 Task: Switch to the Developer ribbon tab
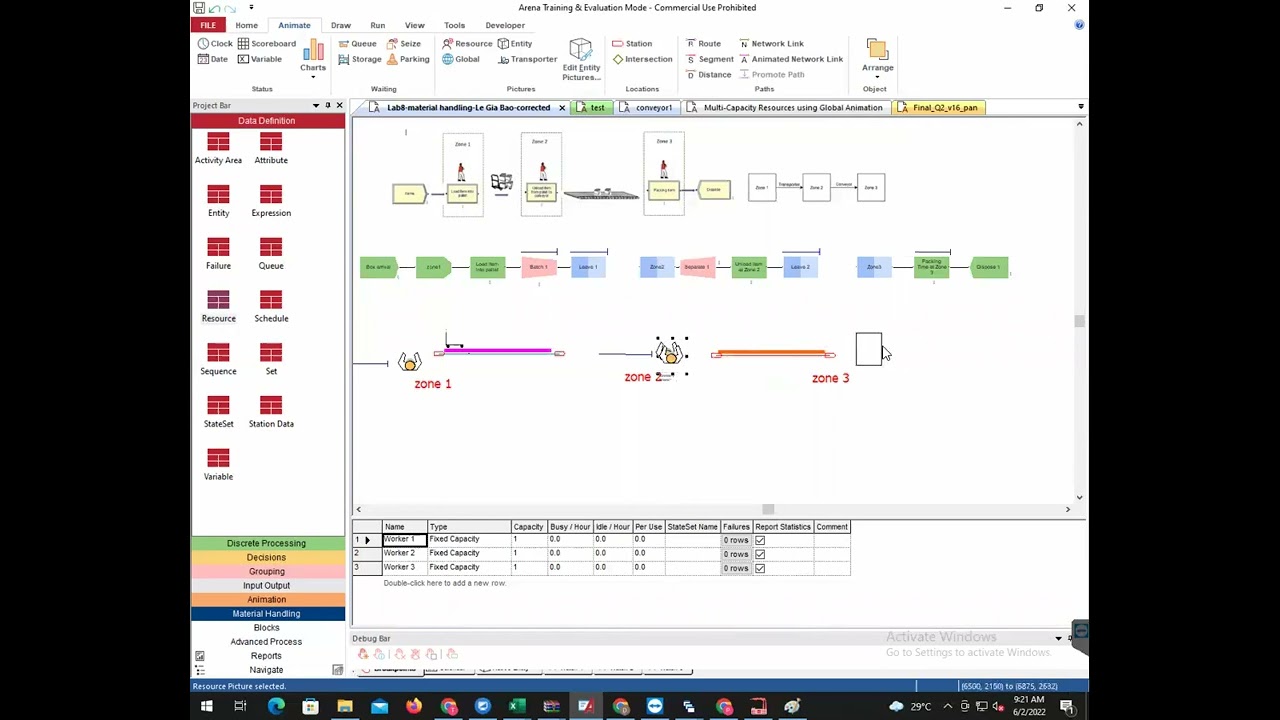[x=505, y=25]
